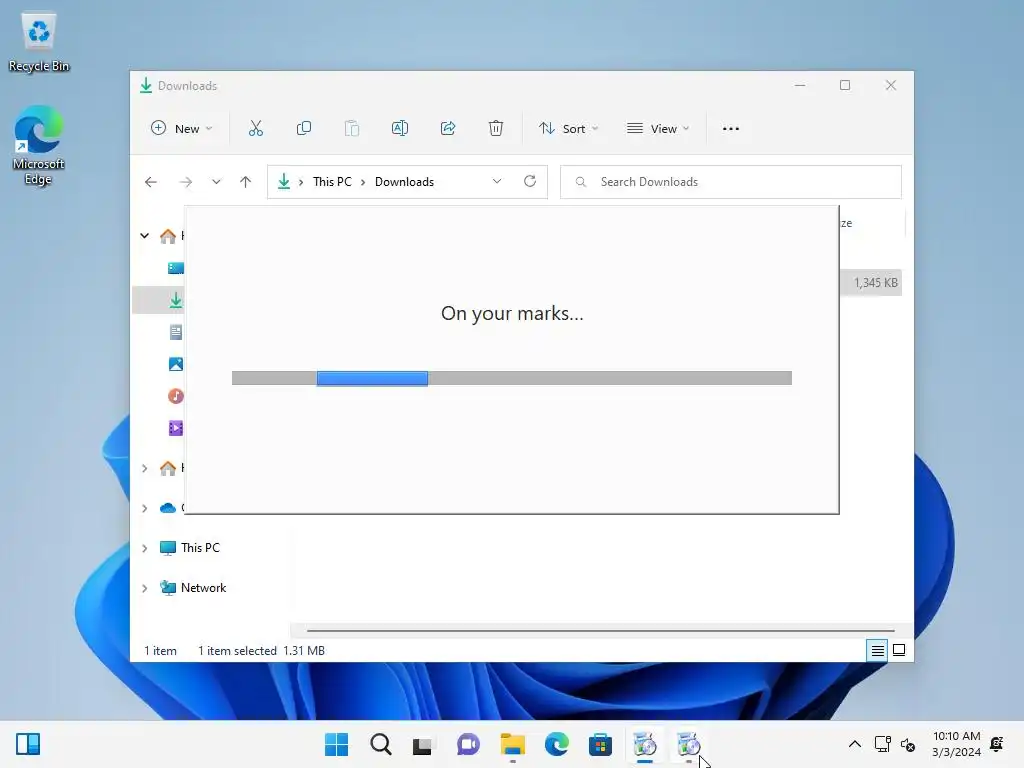Open Microsoft Store from the taskbar
The width and height of the screenshot is (1024, 768).
click(600, 744)
